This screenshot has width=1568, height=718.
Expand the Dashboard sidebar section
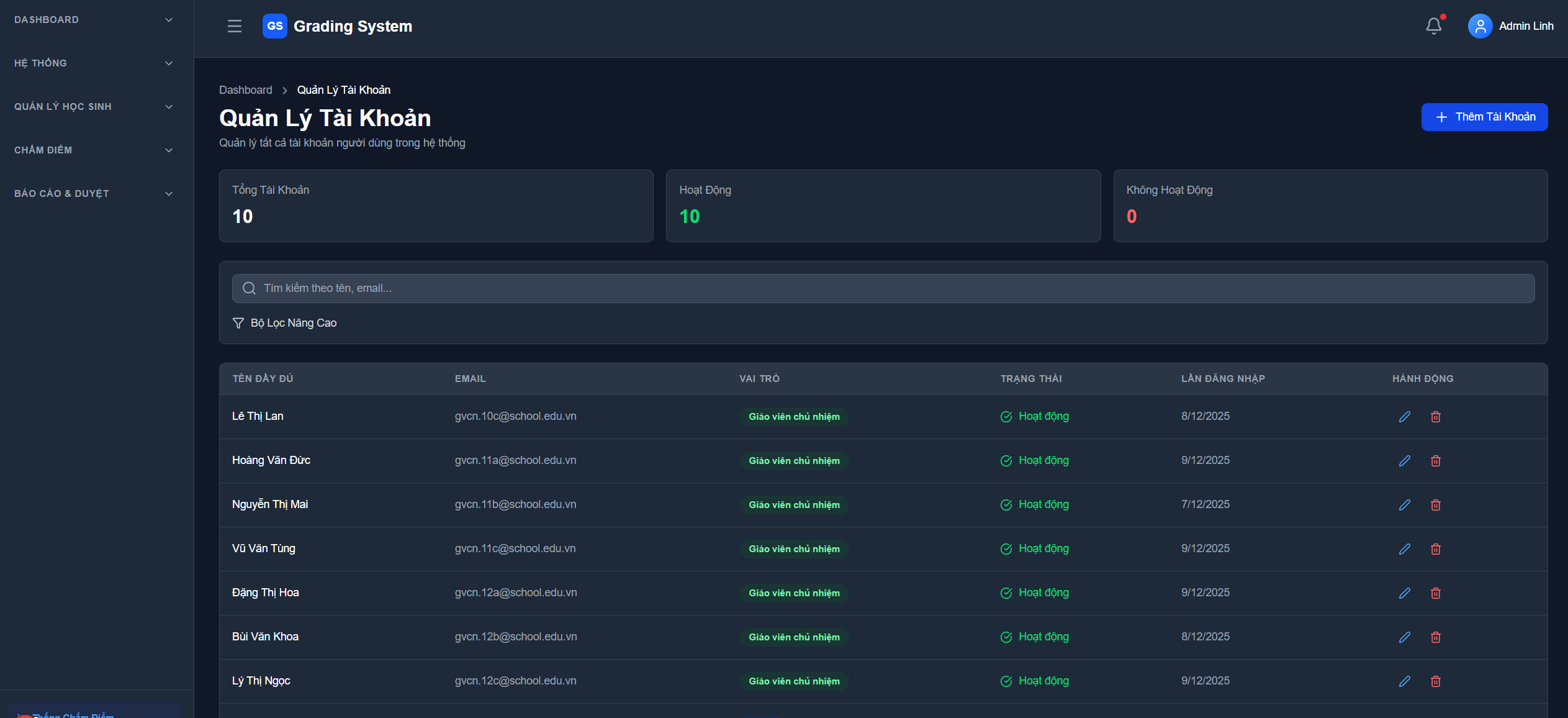pos(93,20)
